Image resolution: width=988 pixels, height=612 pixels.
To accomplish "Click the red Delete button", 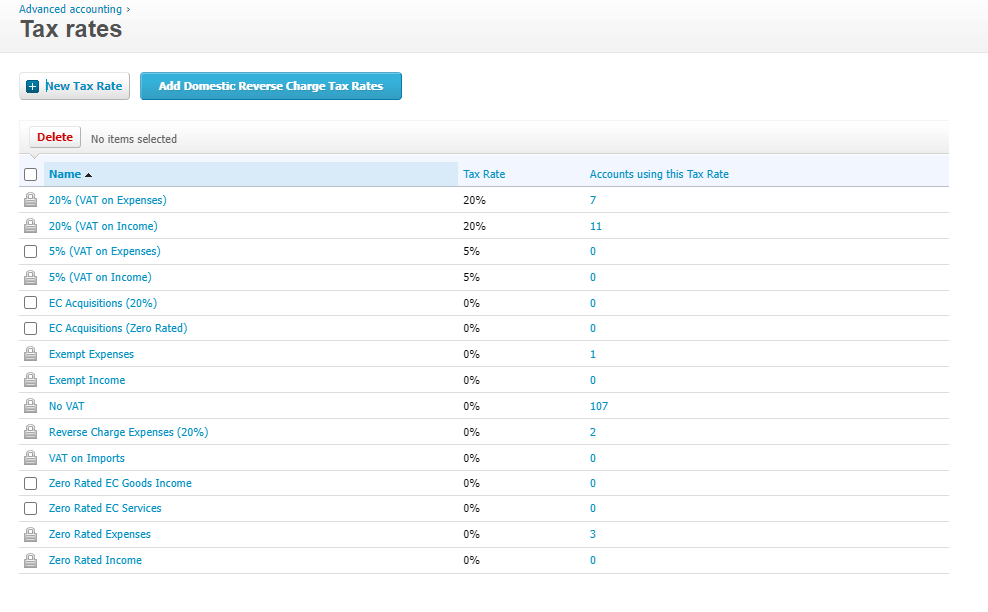I will click(55, 137).
